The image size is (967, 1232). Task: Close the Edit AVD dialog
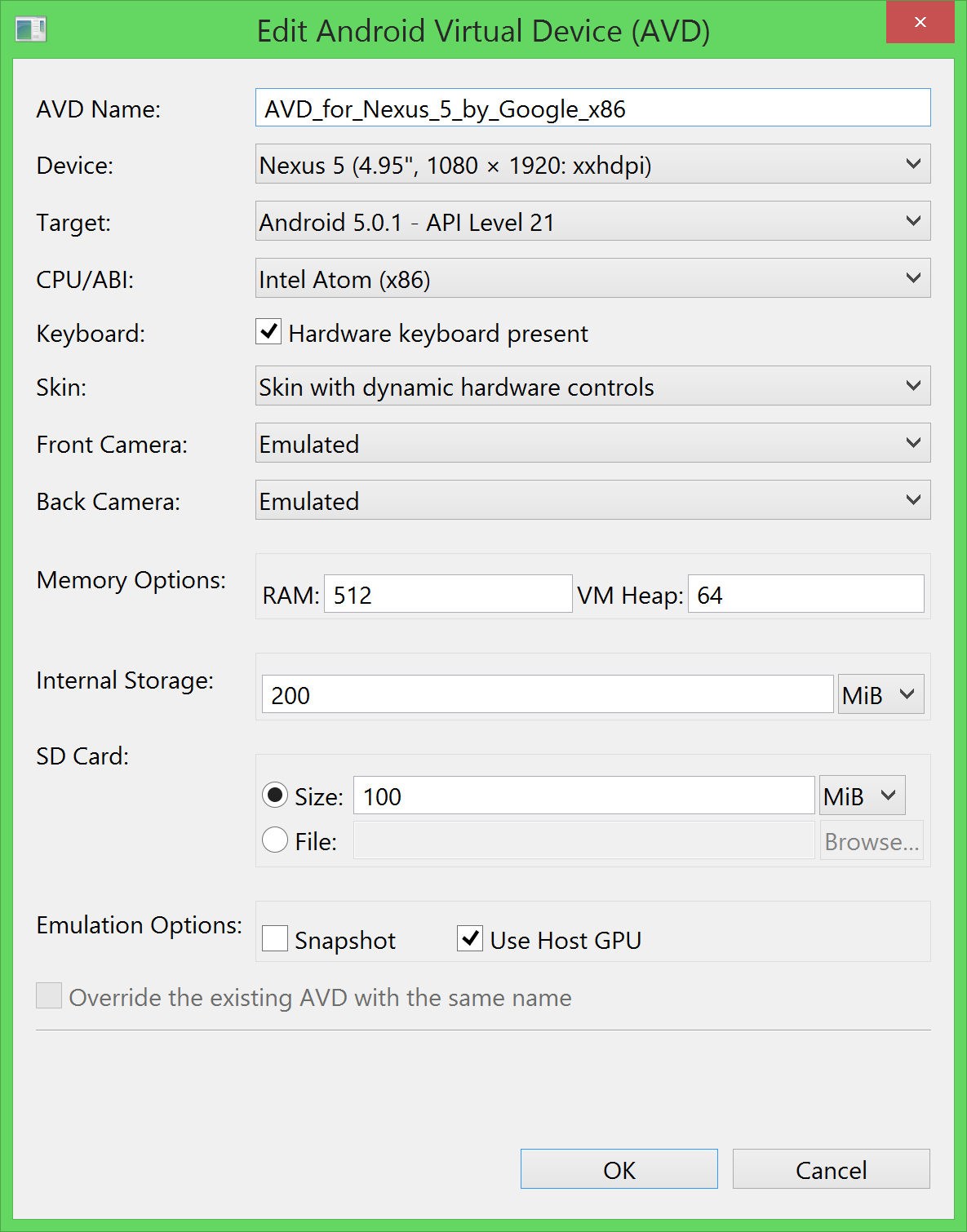920,22
